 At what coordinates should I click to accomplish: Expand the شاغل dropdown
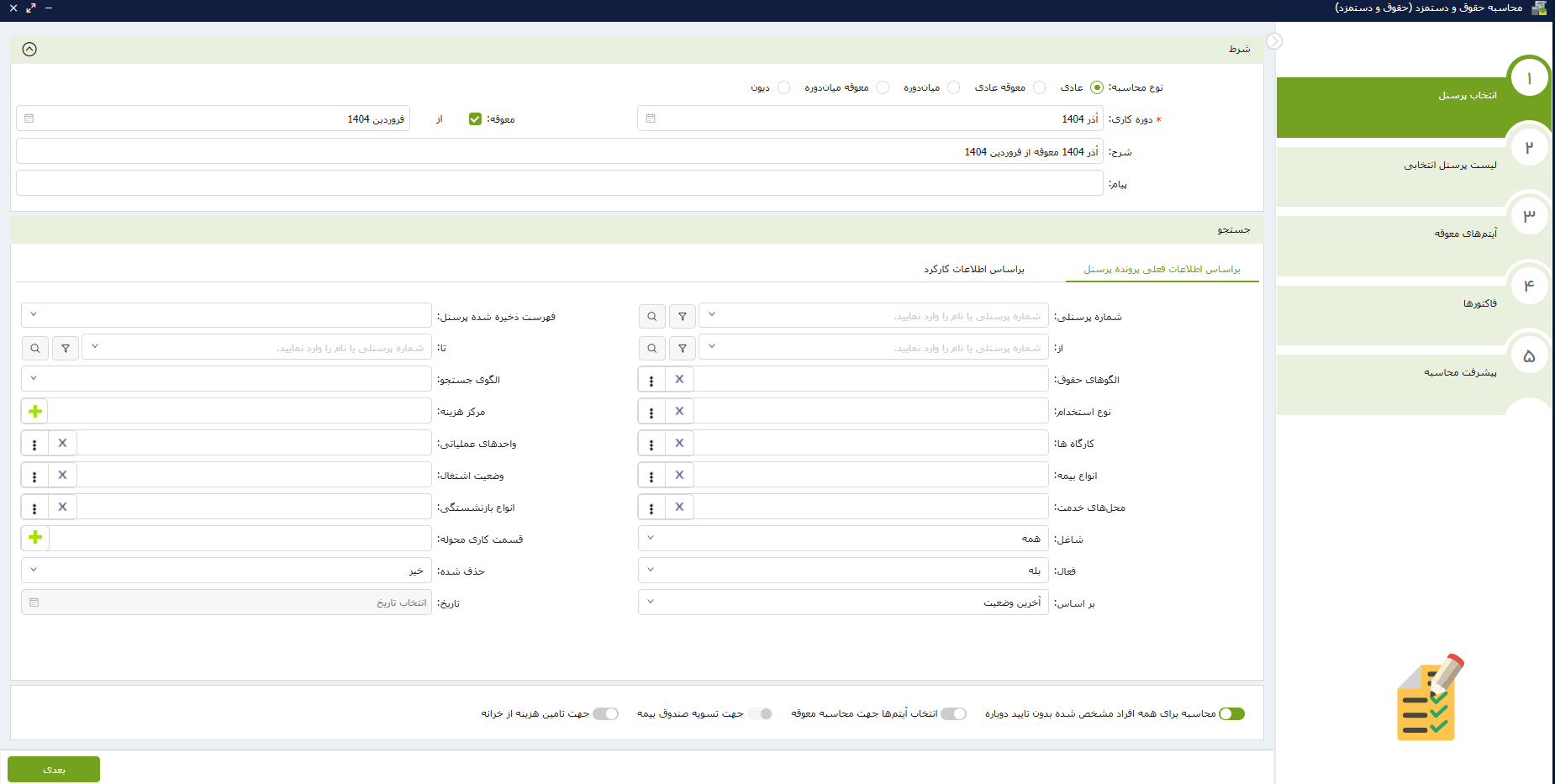[x=843, y=539]
